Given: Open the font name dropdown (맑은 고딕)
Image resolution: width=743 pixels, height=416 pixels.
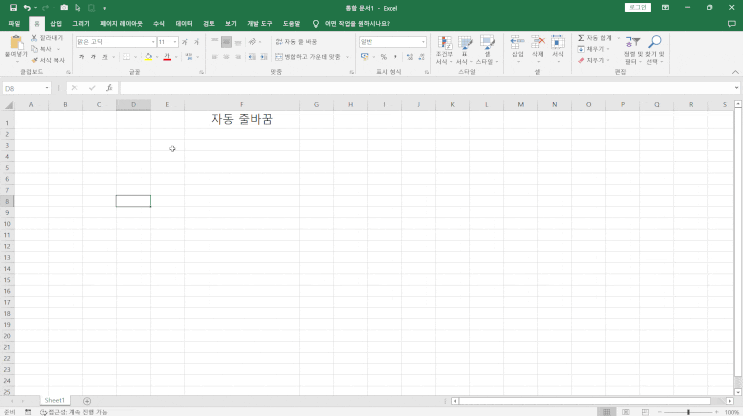Looking at the screenshot, I should (153, 42).
